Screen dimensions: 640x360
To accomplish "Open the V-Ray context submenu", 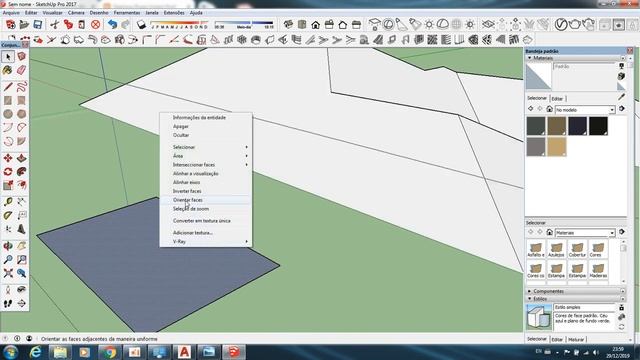I will tap(206, 242).
